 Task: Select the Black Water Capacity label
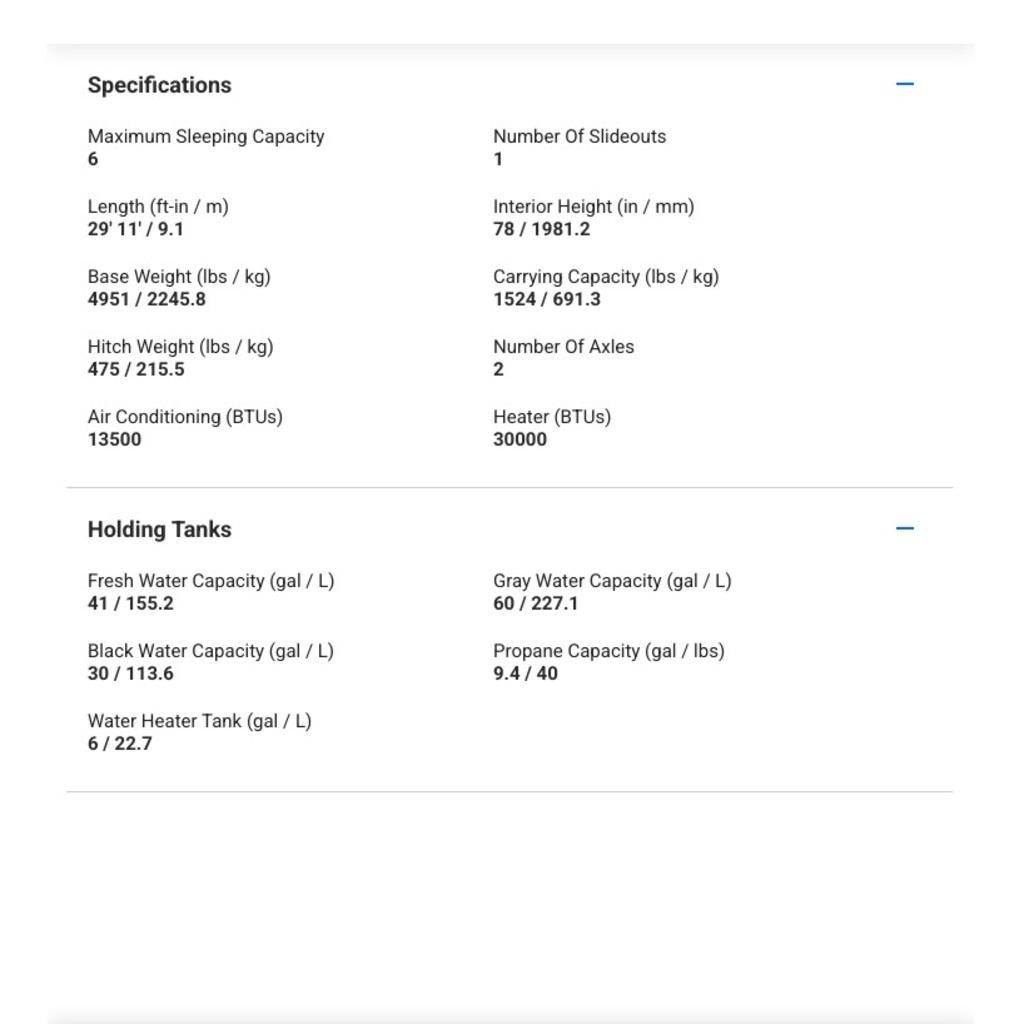[x=211, y=651]
